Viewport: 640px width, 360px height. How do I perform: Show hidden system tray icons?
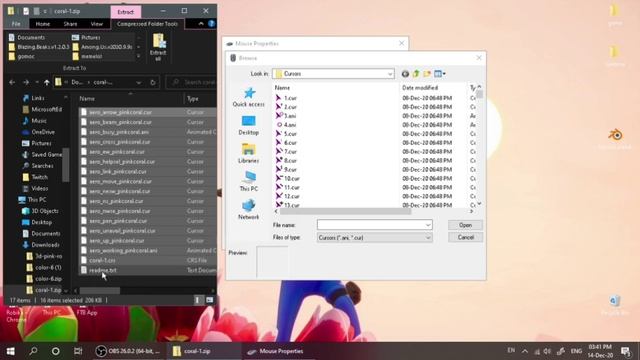tap(524, 351)
